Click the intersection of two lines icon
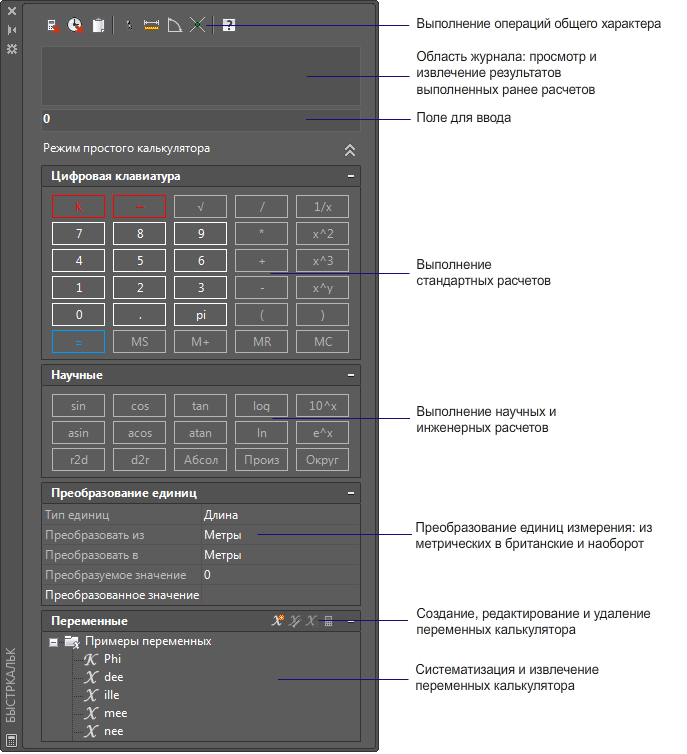This screenshot has height=754, width=687. pos(197,25)
